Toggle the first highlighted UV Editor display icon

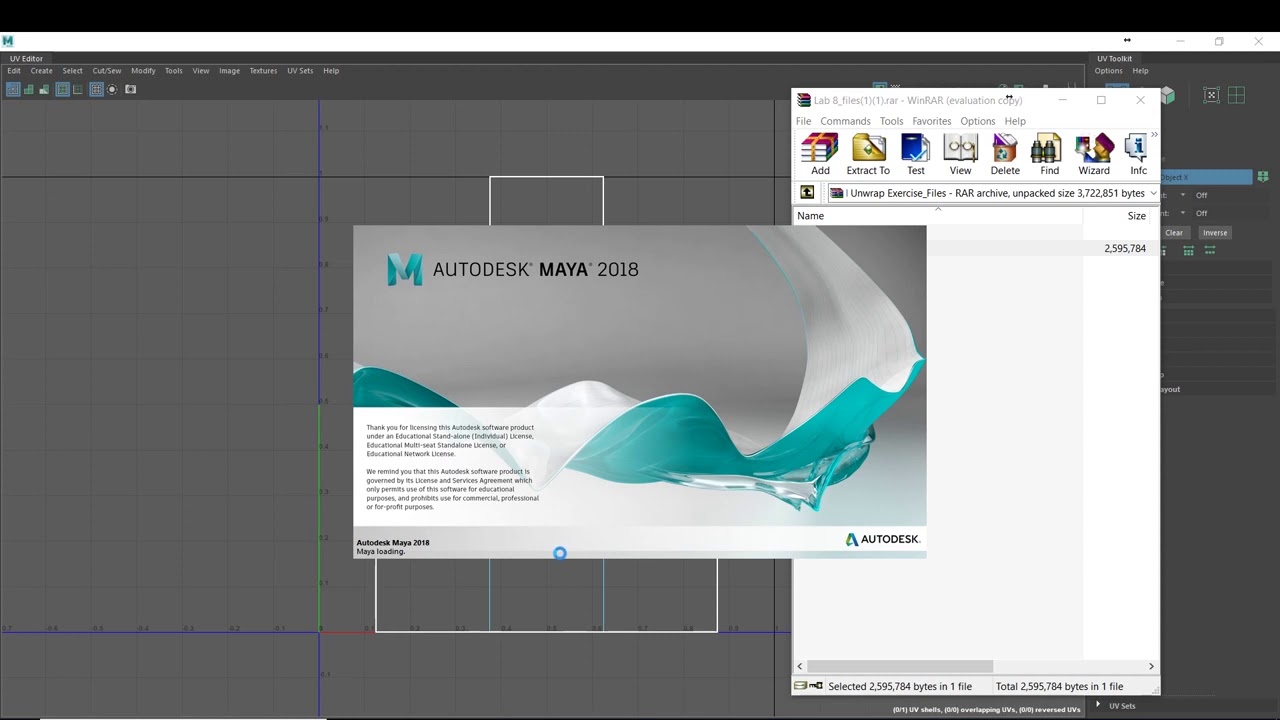pyautogui.click(x=13, y=89)
